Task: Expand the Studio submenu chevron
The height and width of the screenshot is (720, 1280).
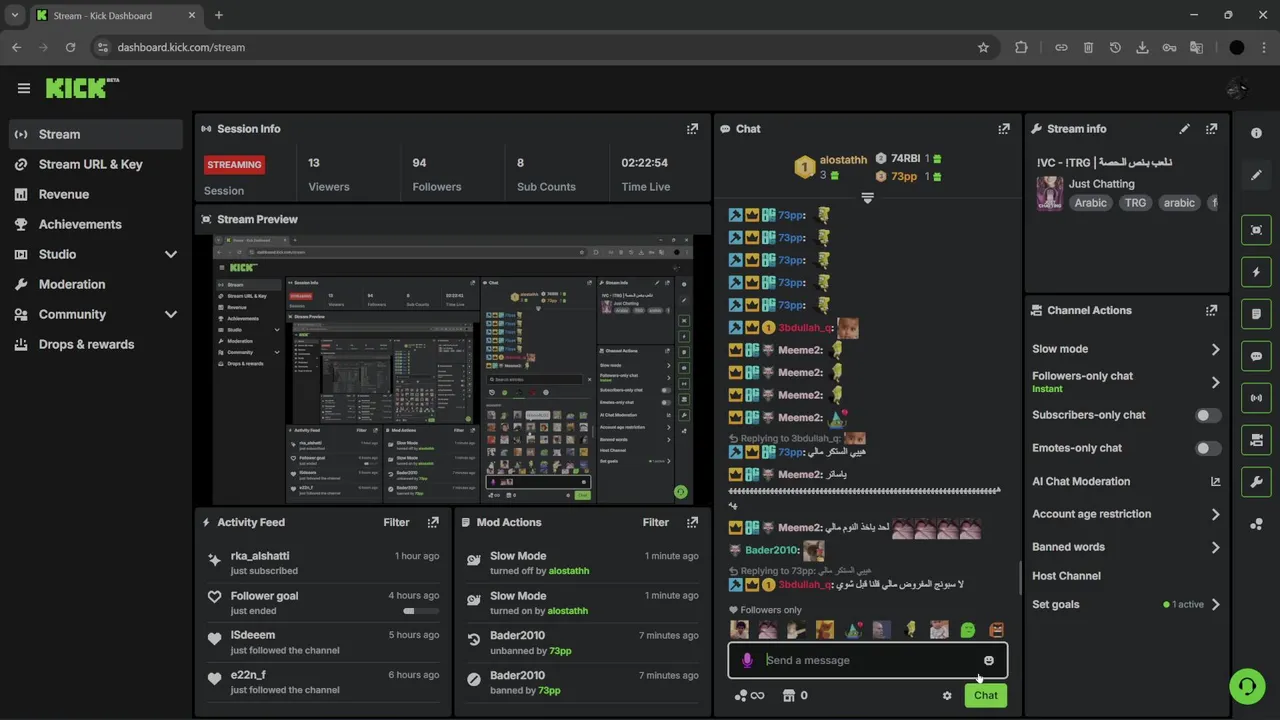Action: 170,254
